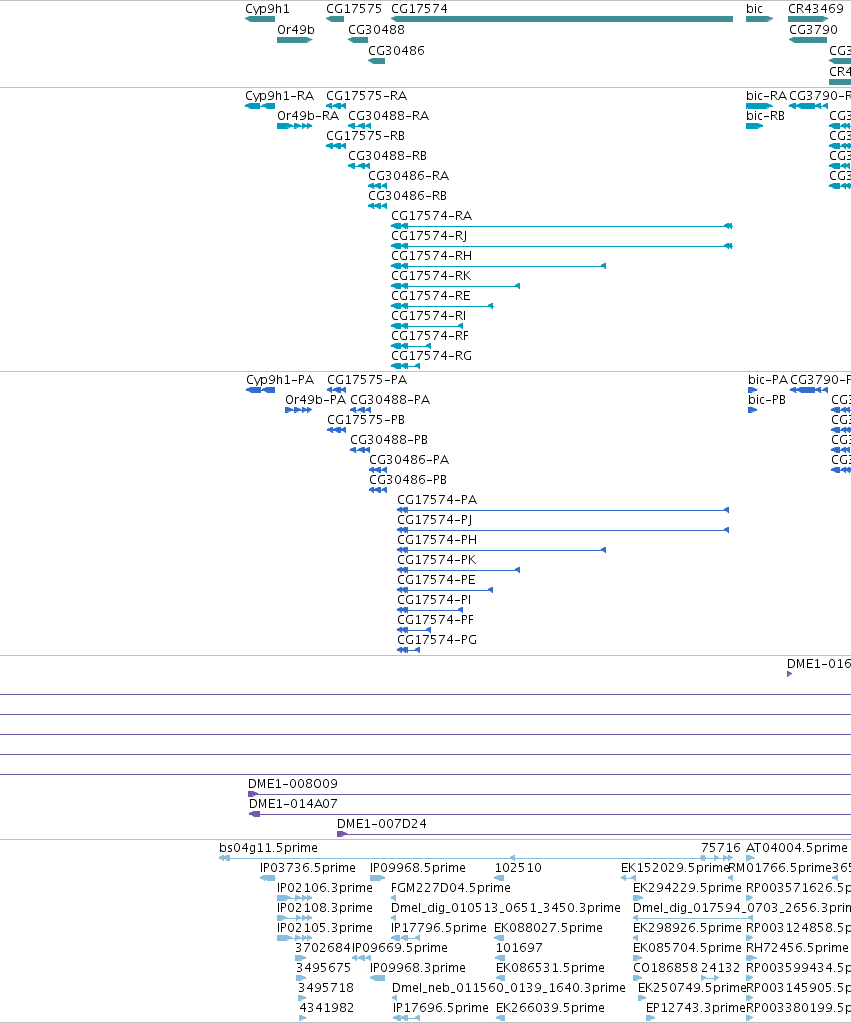
Task: Select the CG17574-RG transcript label
Action: [x=431, y=356]
